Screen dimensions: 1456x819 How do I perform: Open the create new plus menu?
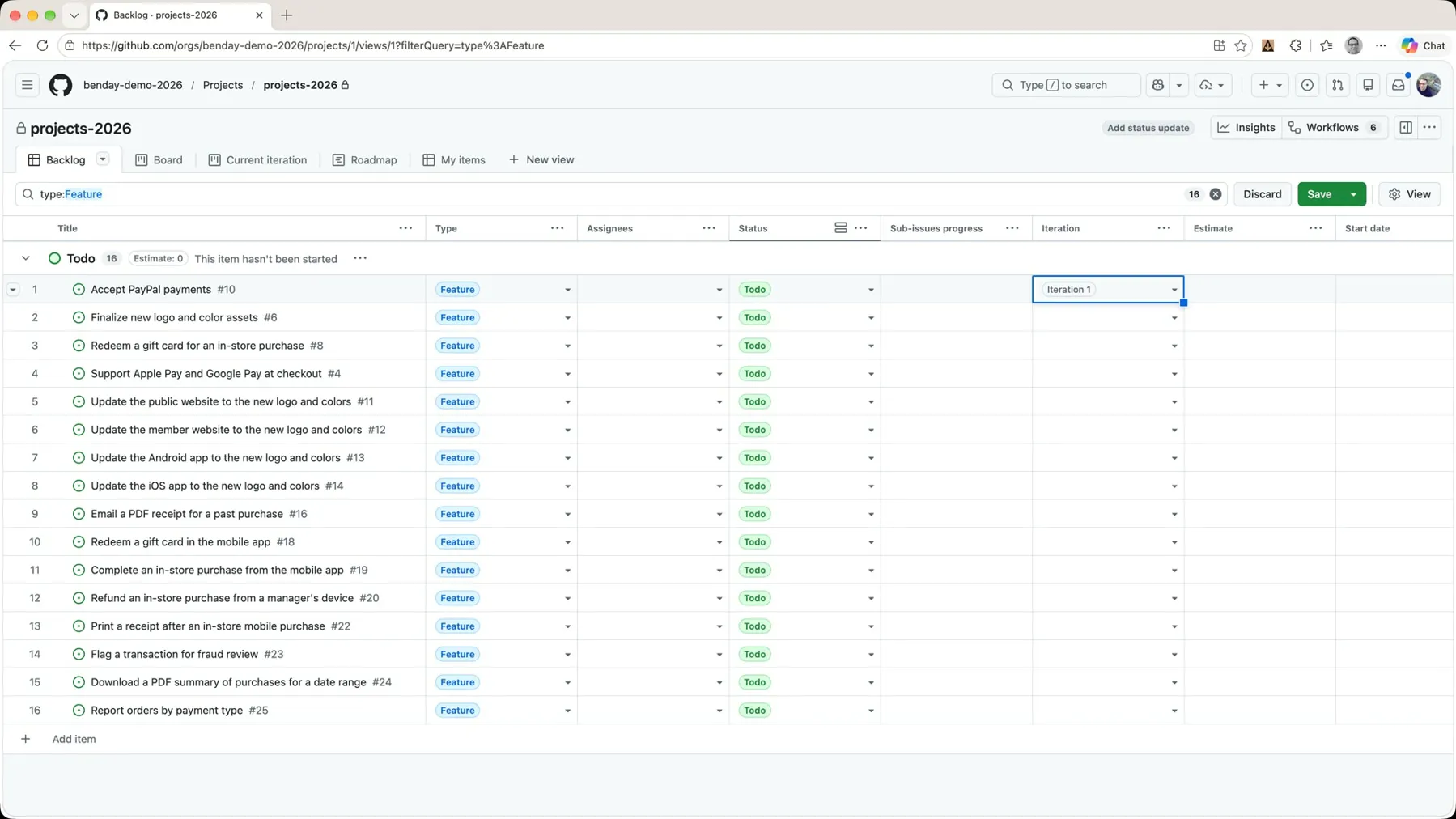click(1270, 85)
